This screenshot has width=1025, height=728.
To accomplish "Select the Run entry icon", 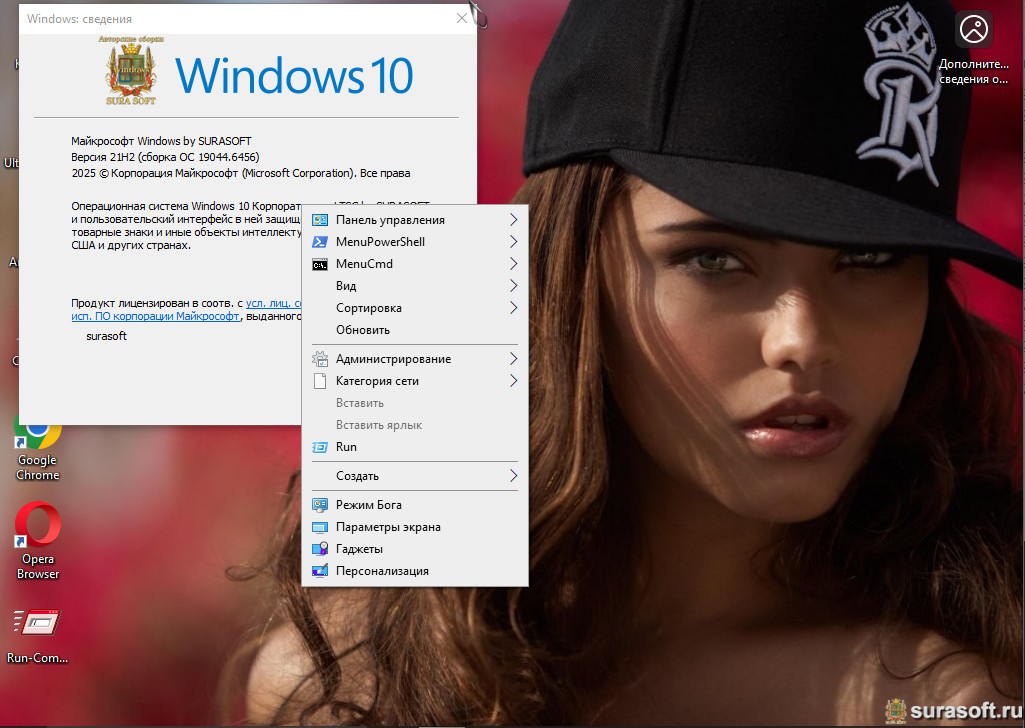I will [x=320, y=447].
